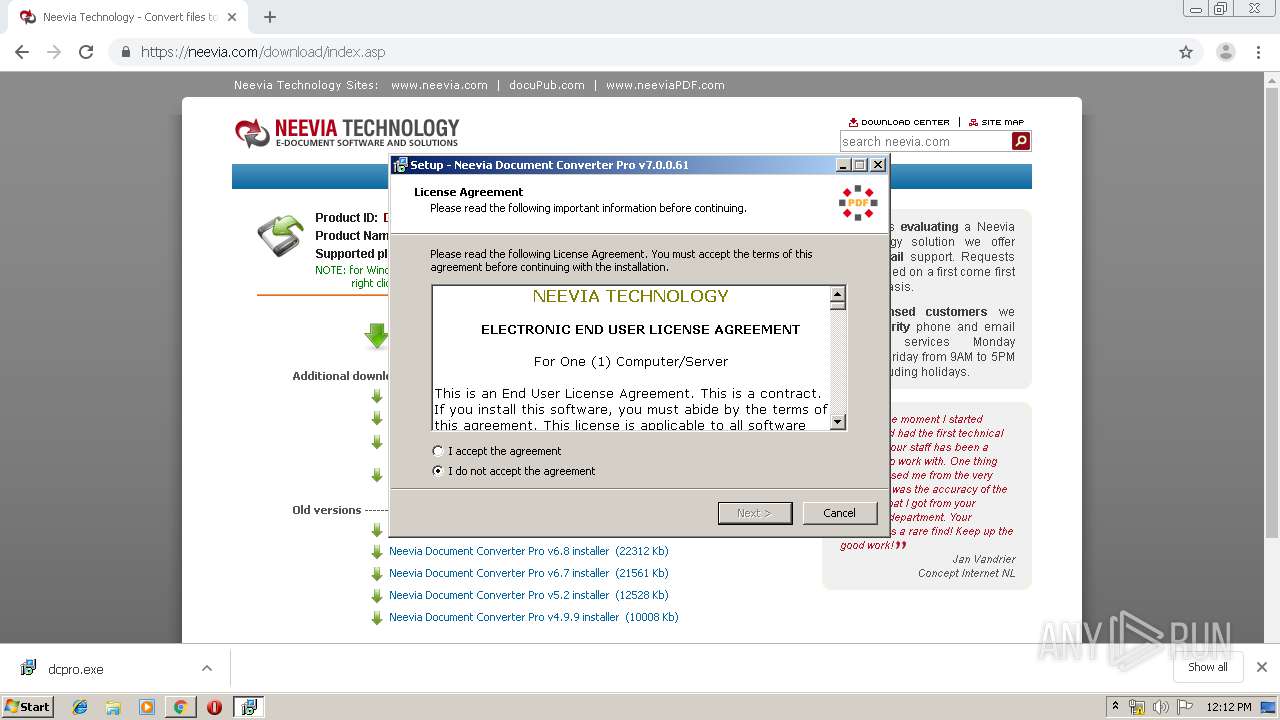Open Chrome from the taskbar
This screenshot has height=720, width=1280.
pyautogui.click(x=180, y=707)
